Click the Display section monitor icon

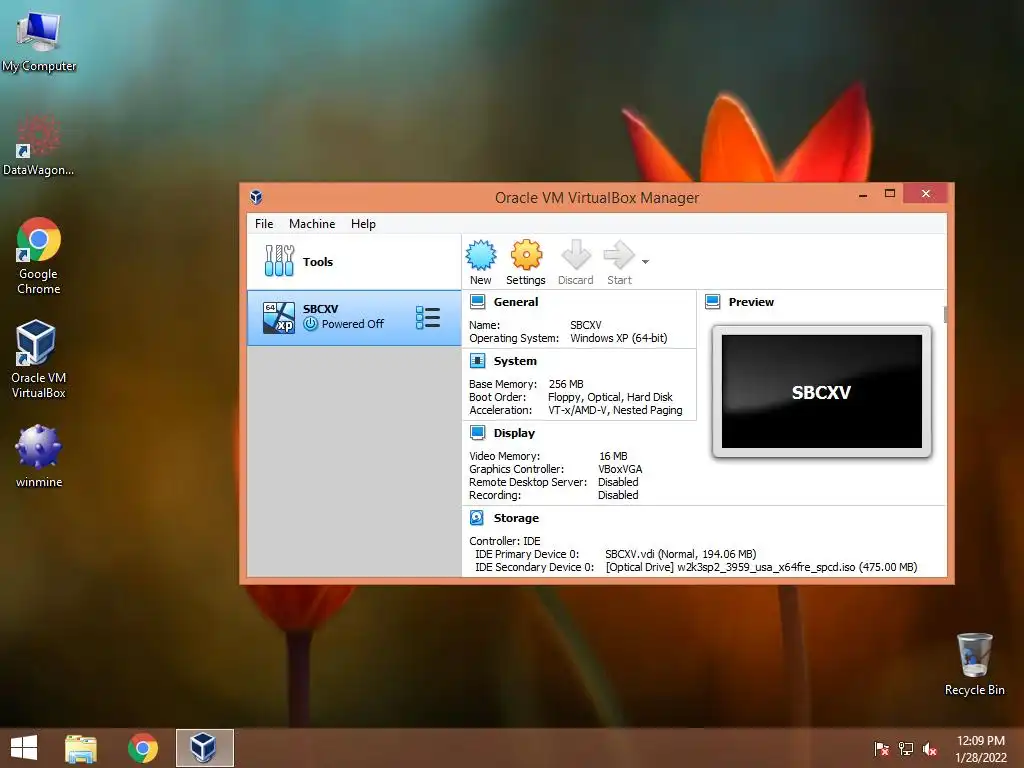click(477, 432)
